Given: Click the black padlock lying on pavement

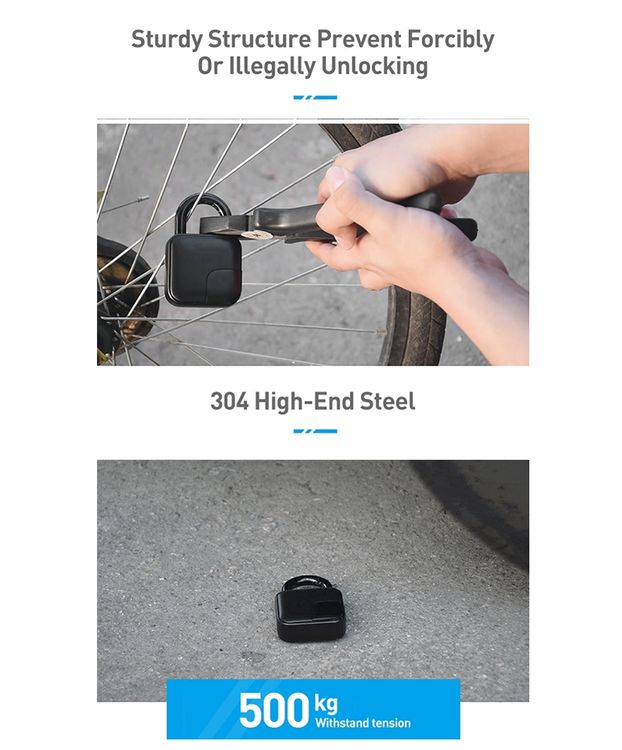Looking at the screenshot, I should pyautogui.click(x=311, y=609).
